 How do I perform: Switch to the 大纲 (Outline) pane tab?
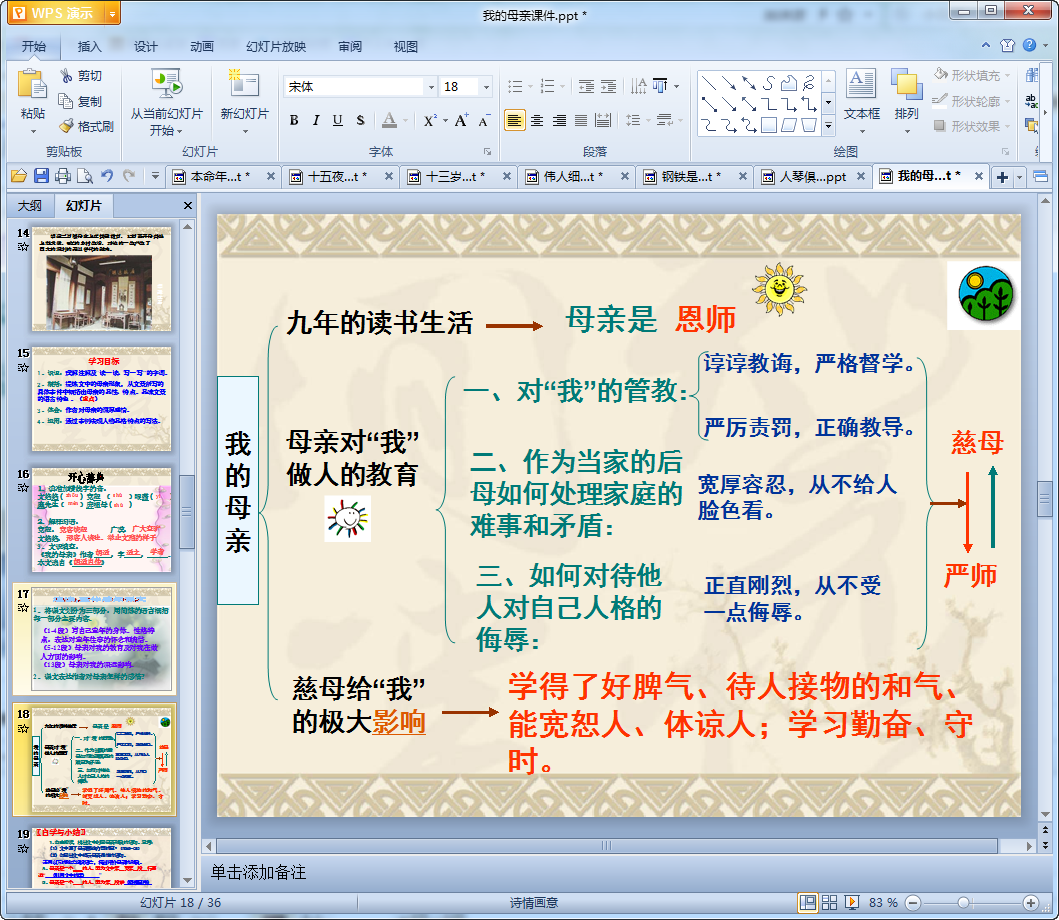[x=30, y=205]
